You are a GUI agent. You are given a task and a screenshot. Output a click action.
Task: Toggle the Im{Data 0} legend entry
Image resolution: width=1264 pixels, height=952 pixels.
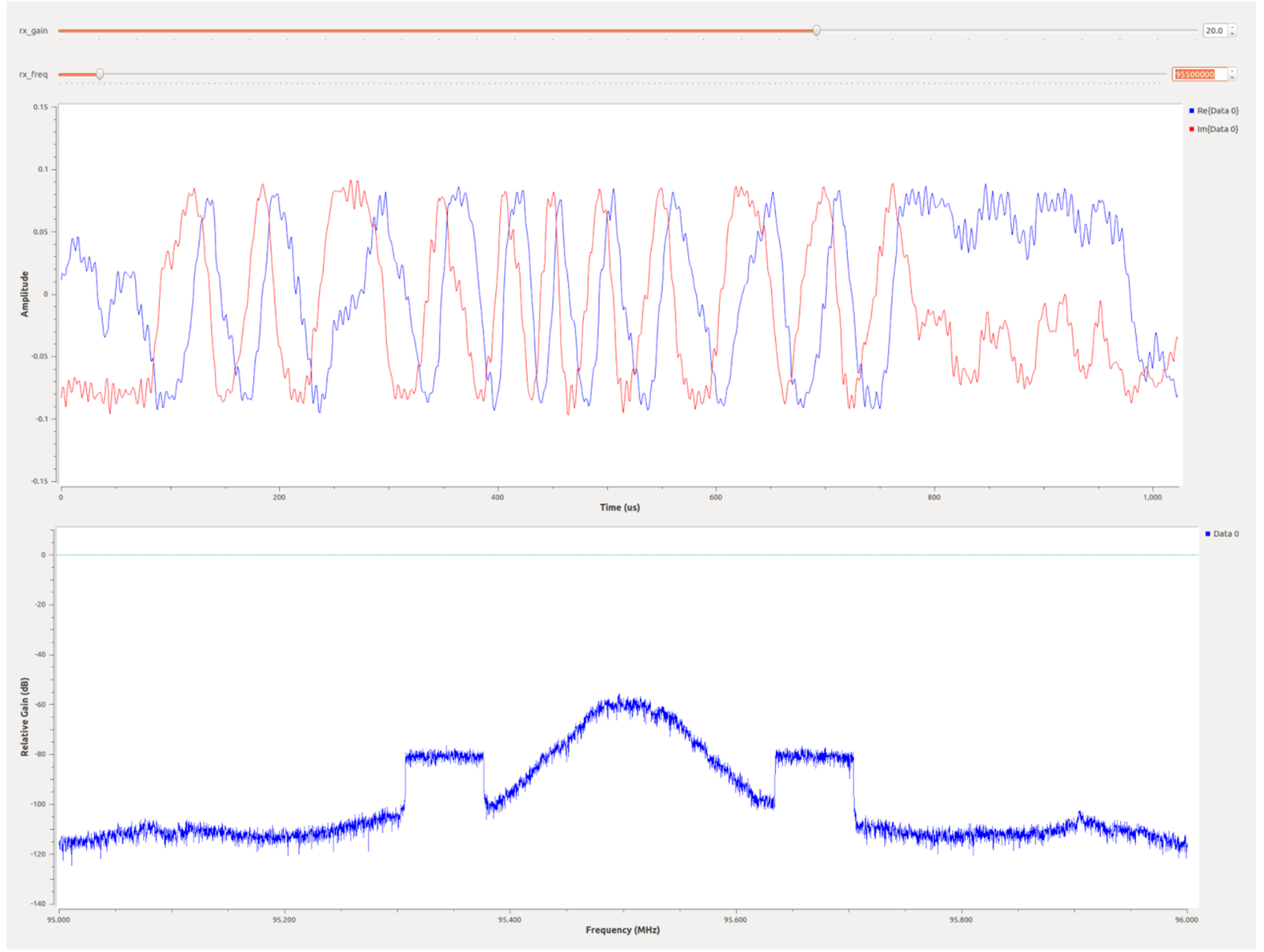tap(1217, 129)
